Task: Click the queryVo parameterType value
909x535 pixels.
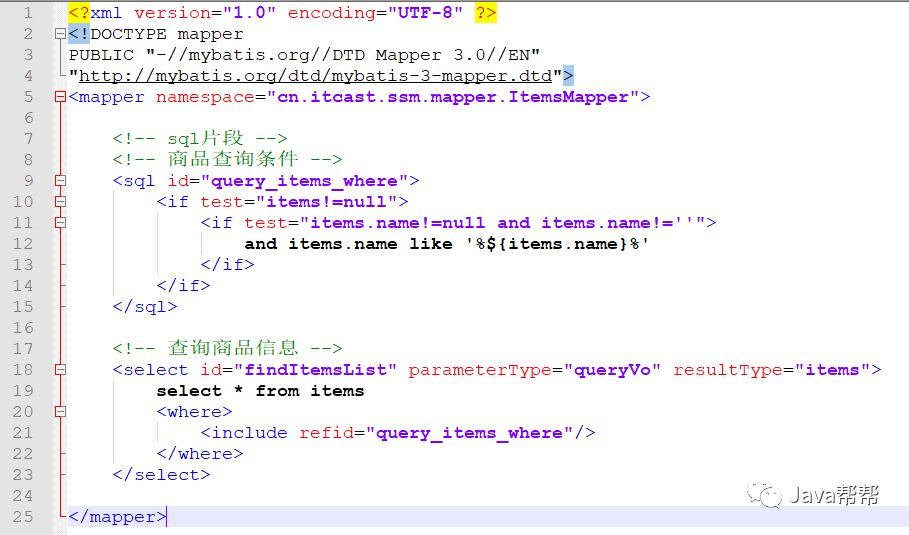Action: 617,370
